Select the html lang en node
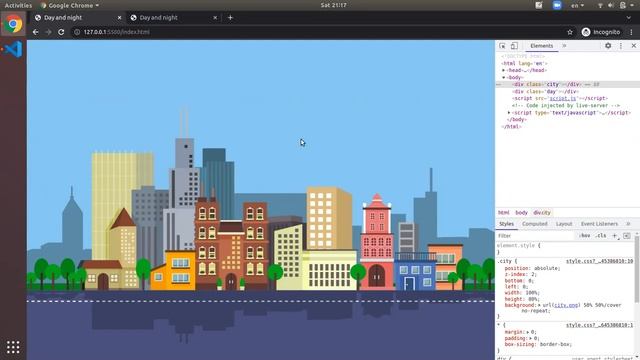 tap(524, 63)
